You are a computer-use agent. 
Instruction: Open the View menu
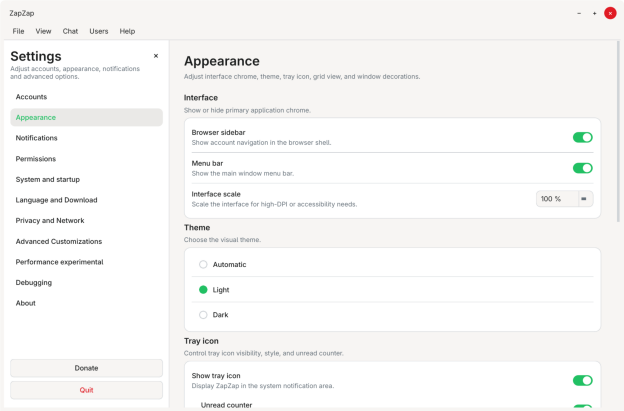(43, 31)
